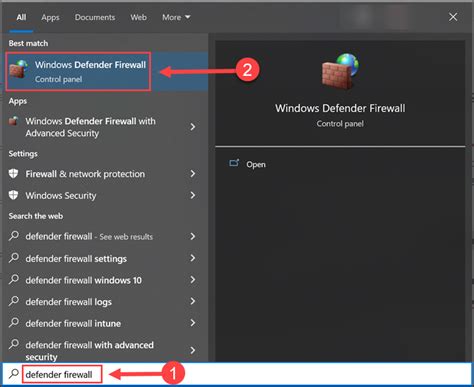
Task: Click search icon beside 'defender firewall - See web results'
Action: [14, 236]
